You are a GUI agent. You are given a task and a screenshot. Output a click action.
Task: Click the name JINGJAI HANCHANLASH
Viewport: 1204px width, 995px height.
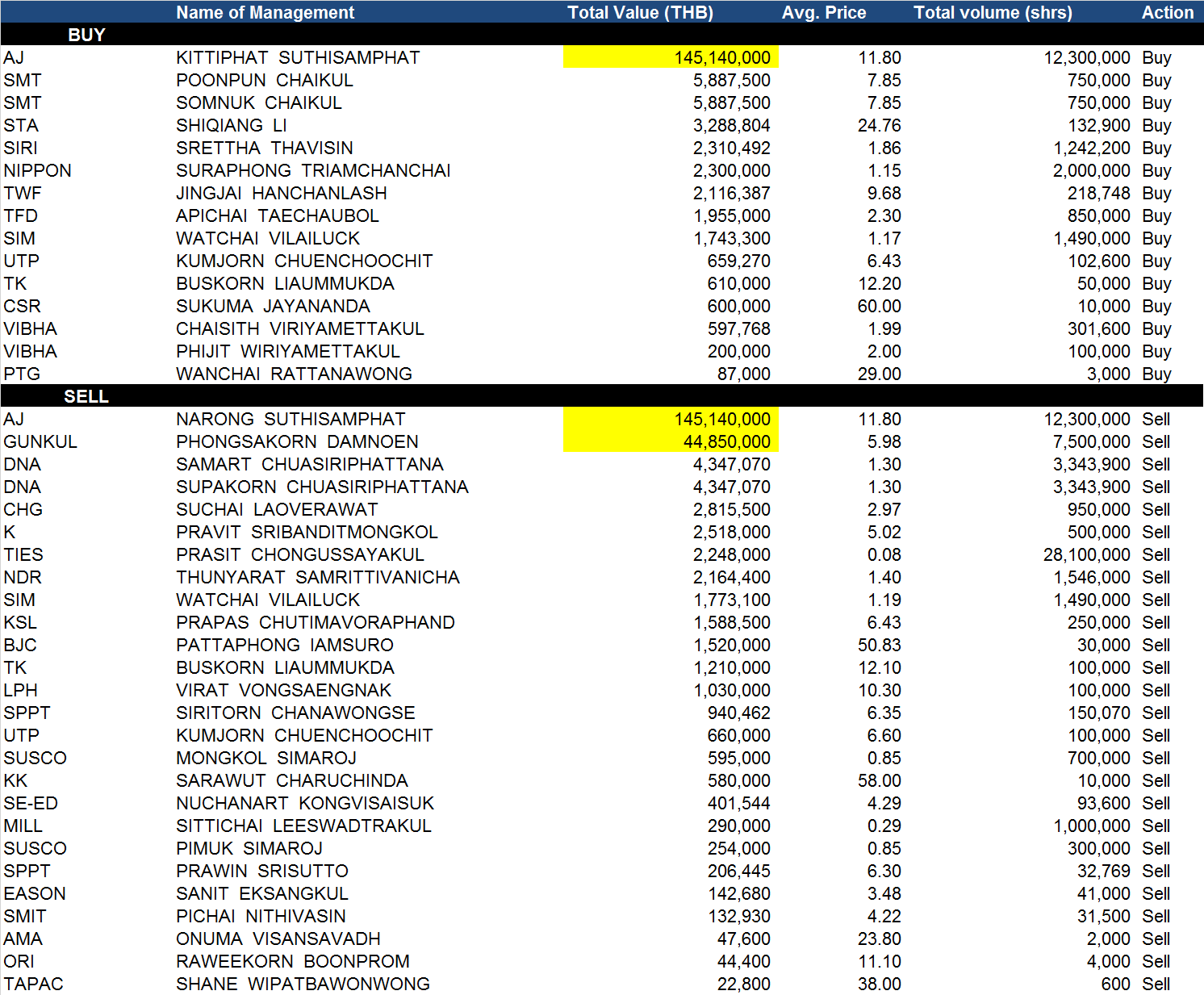tap(282, 193)
